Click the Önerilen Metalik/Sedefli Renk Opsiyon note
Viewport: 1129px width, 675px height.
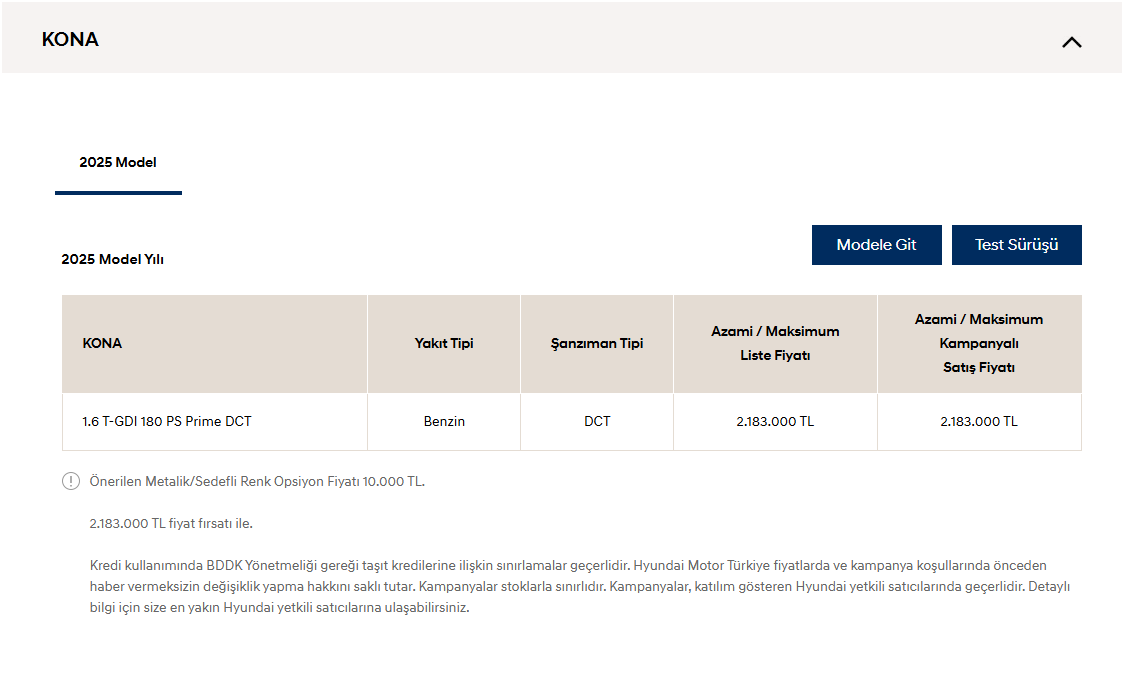click(x=257, y=481)
